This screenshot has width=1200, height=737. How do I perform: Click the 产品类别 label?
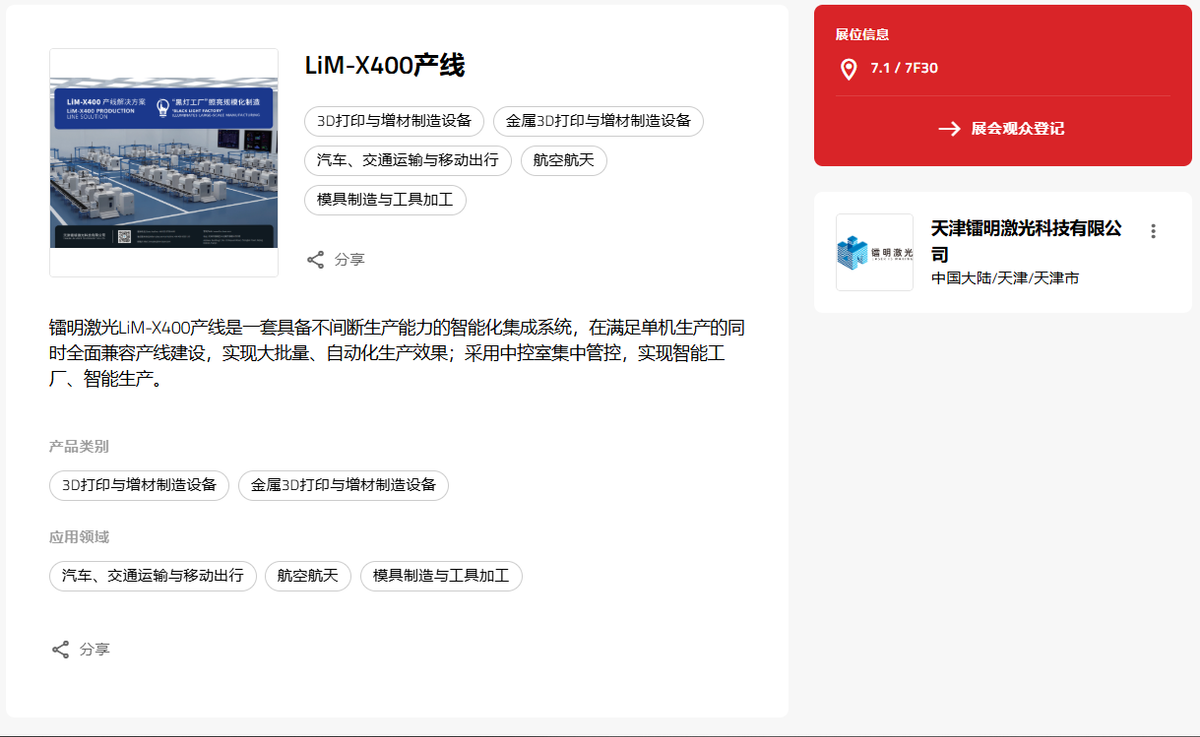(79, 446)
